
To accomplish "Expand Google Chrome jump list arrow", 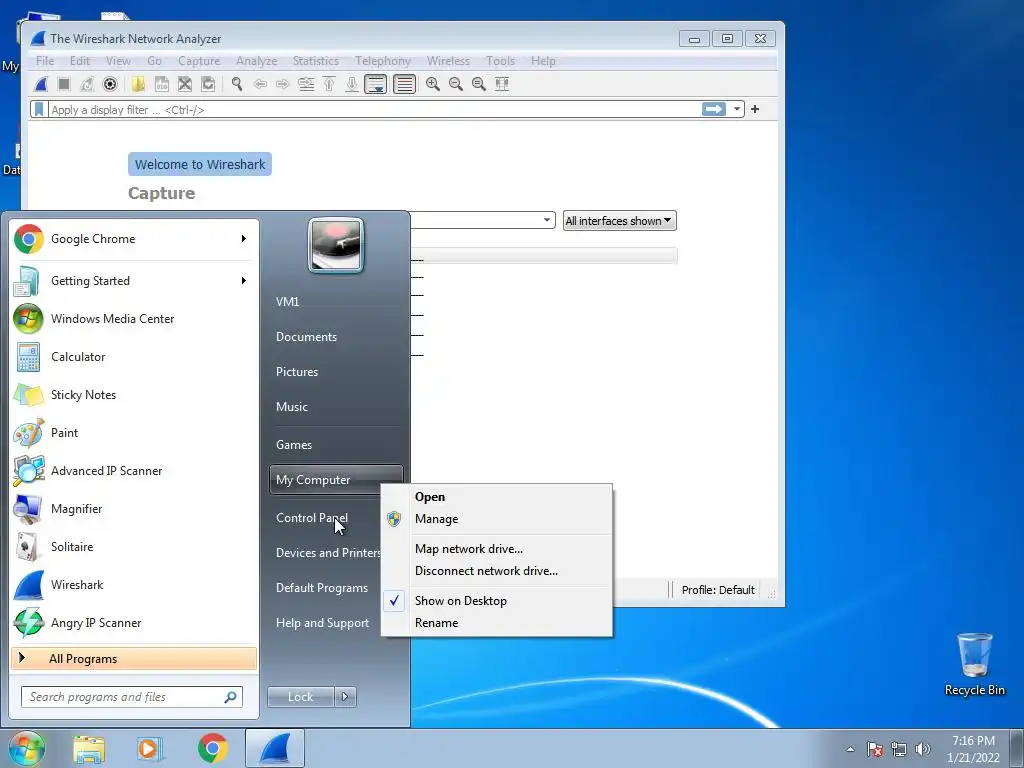I will click(244, 239).
